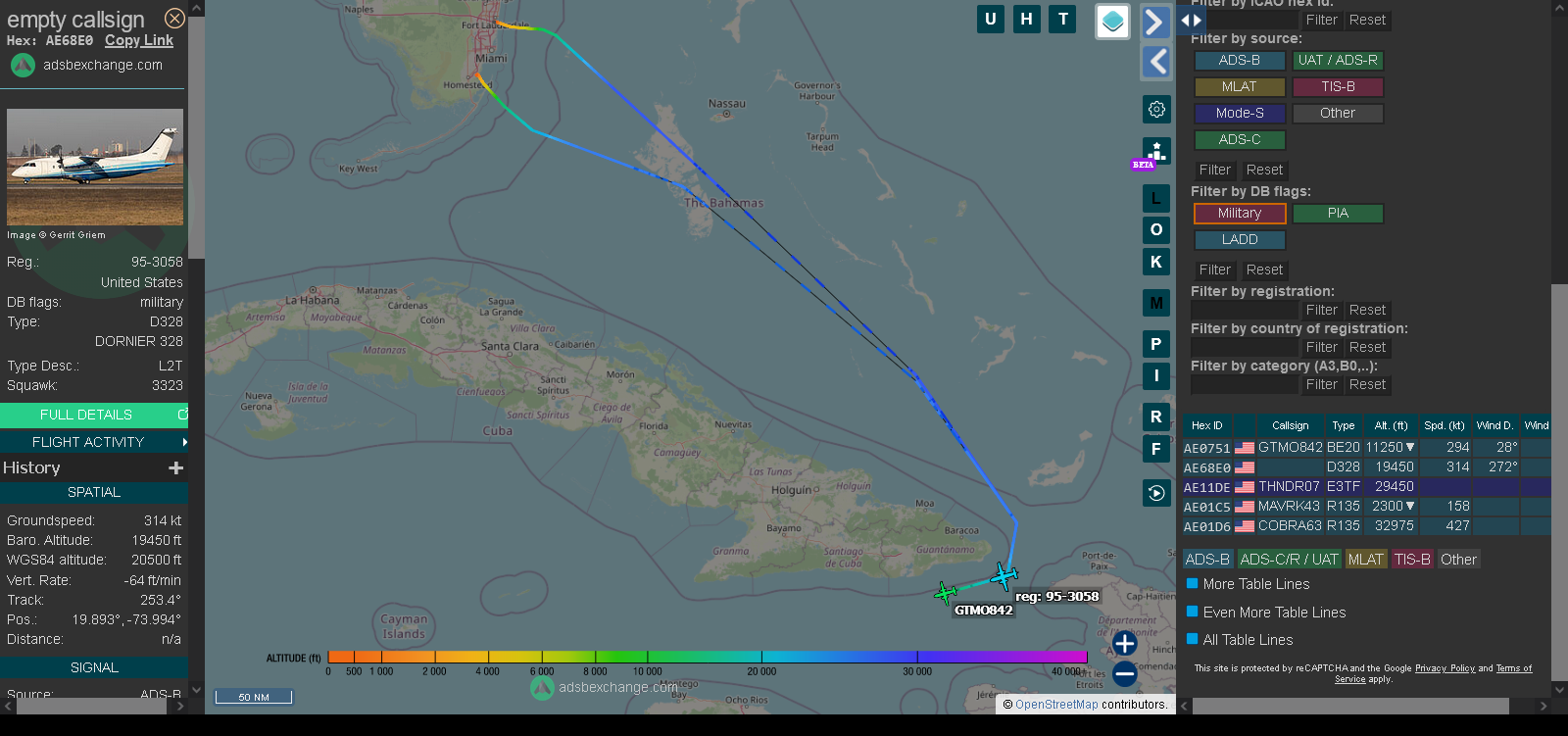Open the Google Privacy Policy link
The width and height of the screenshot is (1568, 736).
pyautogui.click(x=1445, y=668)
